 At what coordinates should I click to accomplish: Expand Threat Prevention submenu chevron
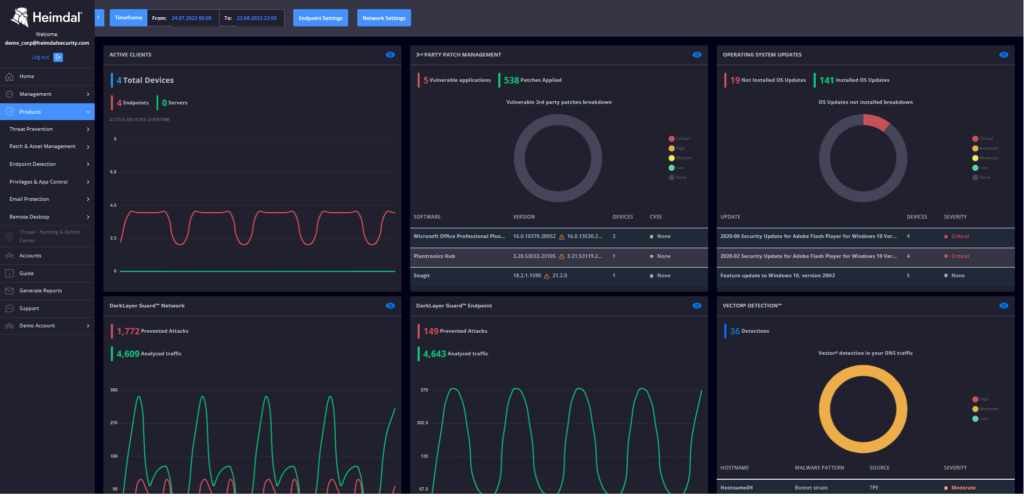tap(88, 129)
